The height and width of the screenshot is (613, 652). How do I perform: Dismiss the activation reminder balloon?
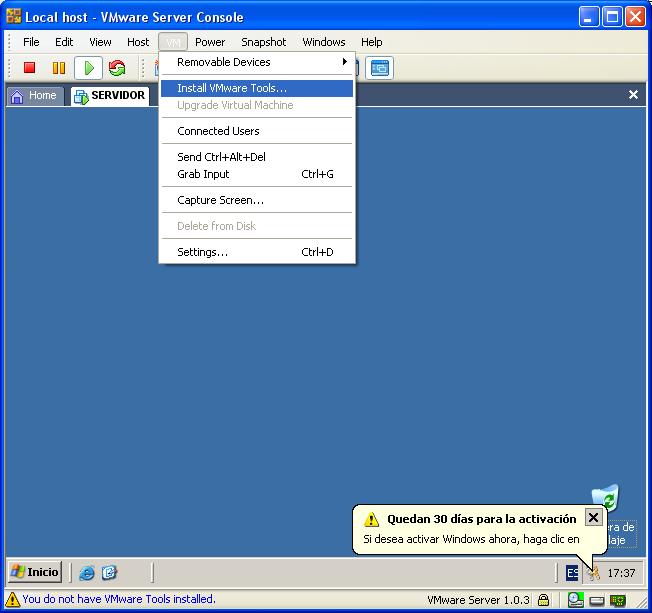point(593,517)
